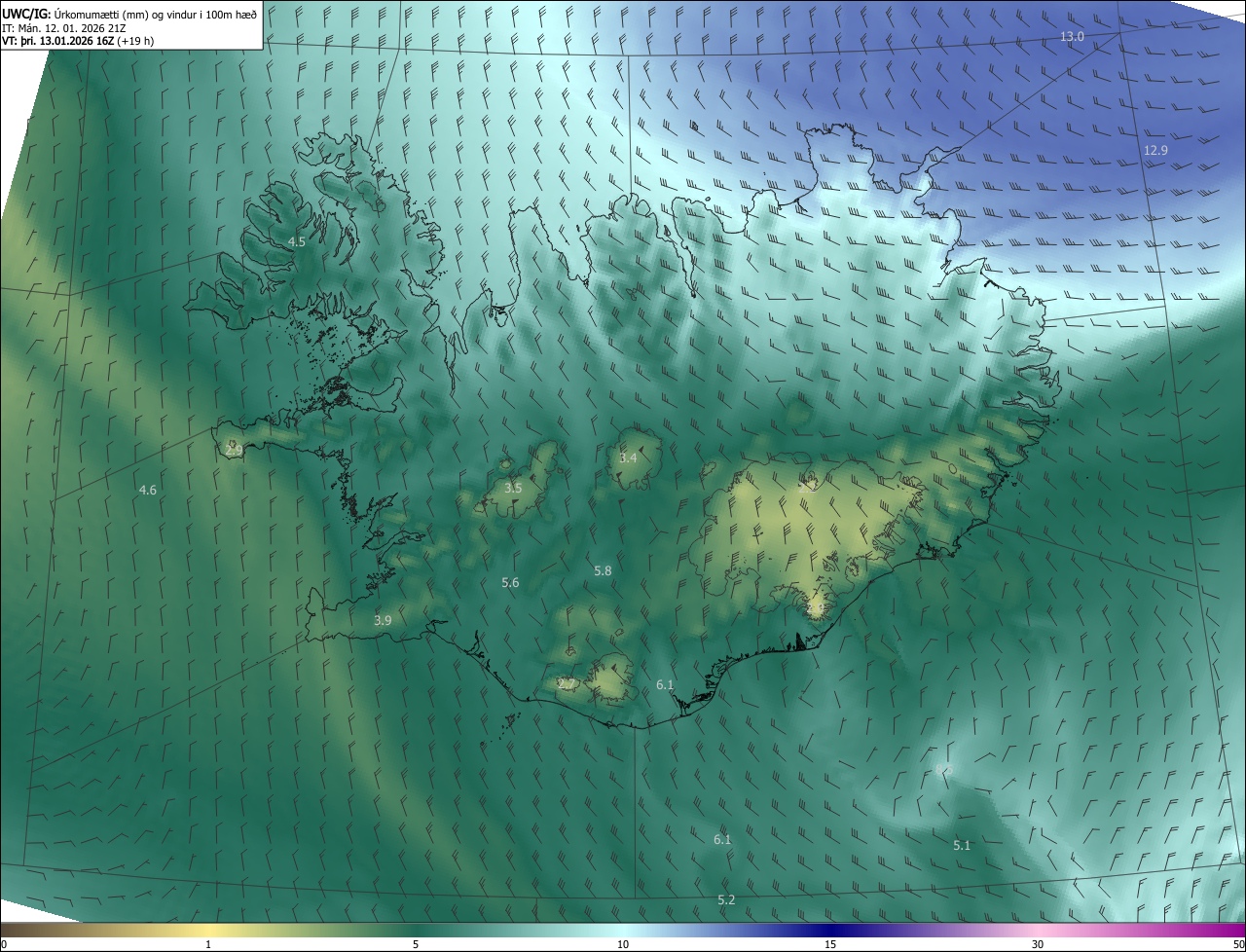The height and width of the screenshot is (952, 1246).
Task: Click the 2.9 value on Snæfellsnes peninsula
Action: pyautogui.click(x=234, y=450)
